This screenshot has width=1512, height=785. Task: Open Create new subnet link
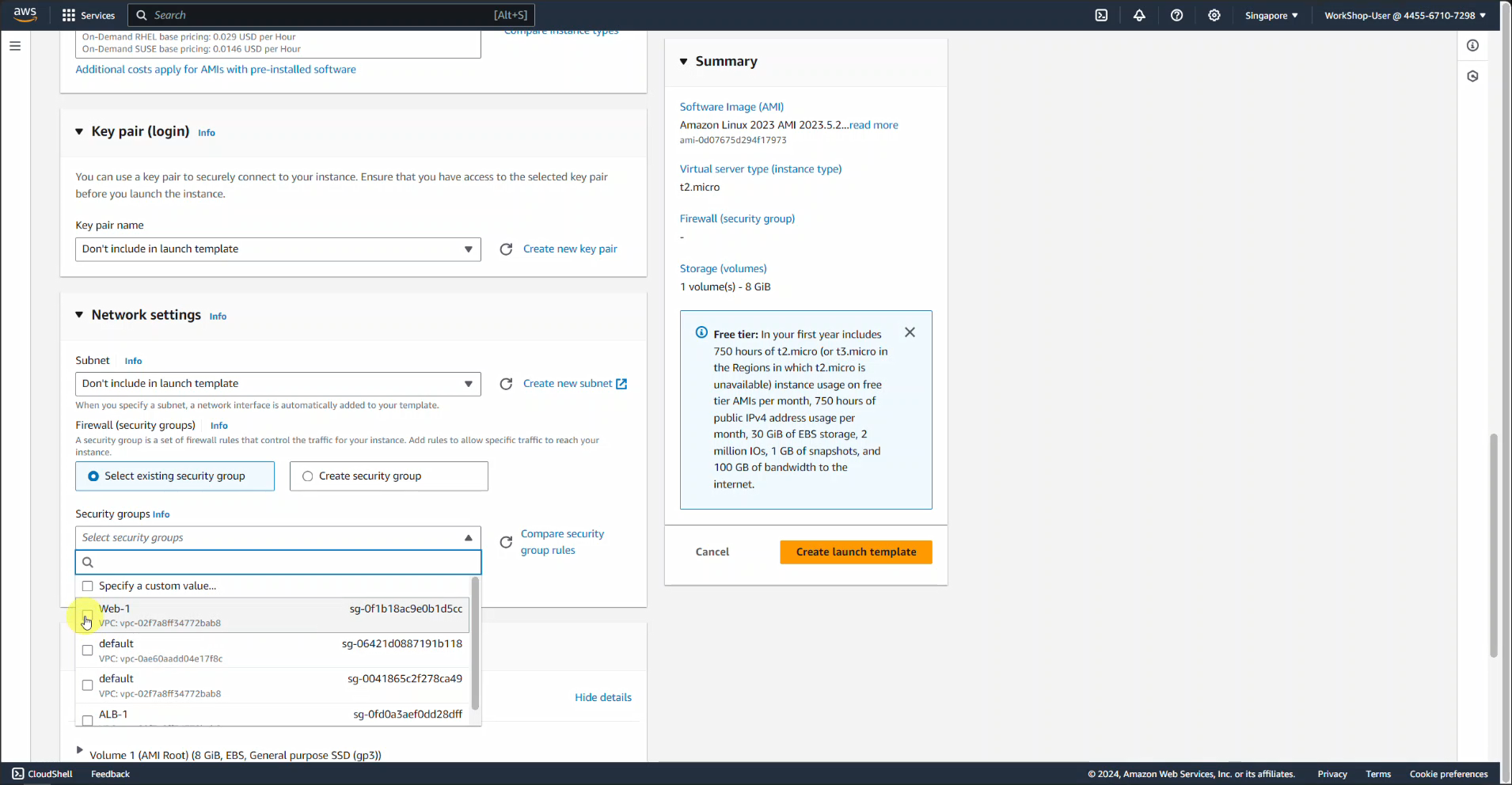coord(568,384)
